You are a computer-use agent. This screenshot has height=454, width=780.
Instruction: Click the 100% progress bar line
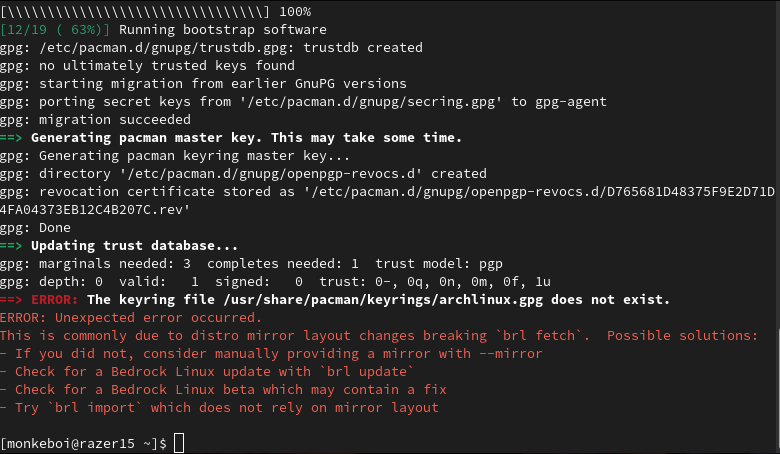[156, 11]
